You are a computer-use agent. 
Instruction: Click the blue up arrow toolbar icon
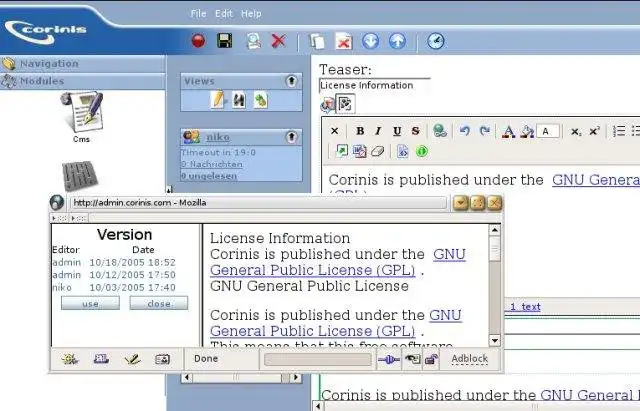397,41
